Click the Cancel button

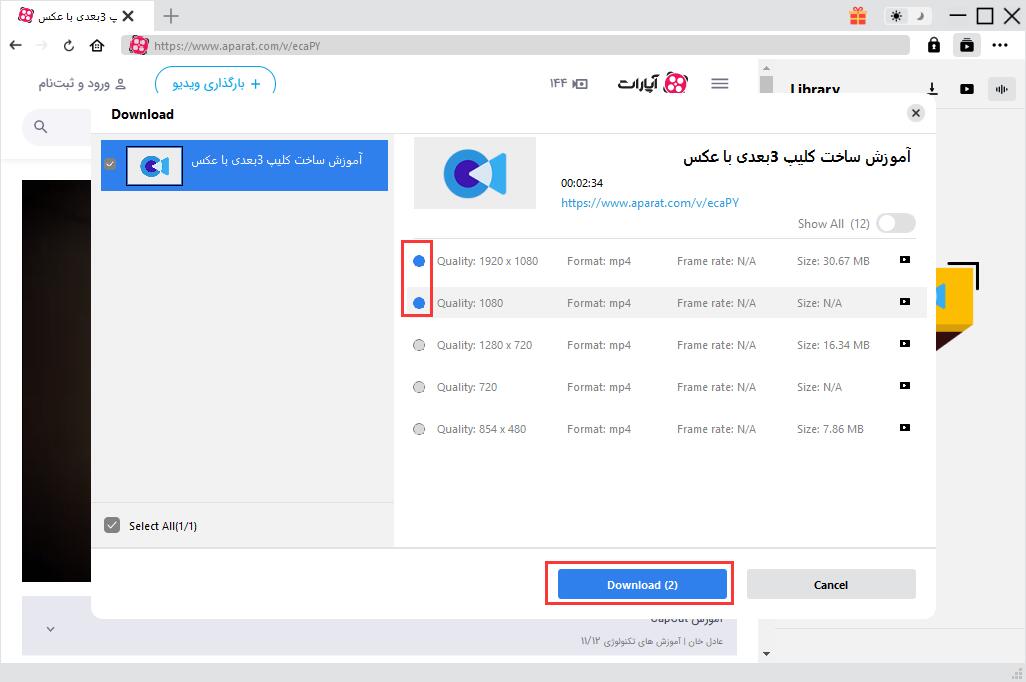click(830, 585)
